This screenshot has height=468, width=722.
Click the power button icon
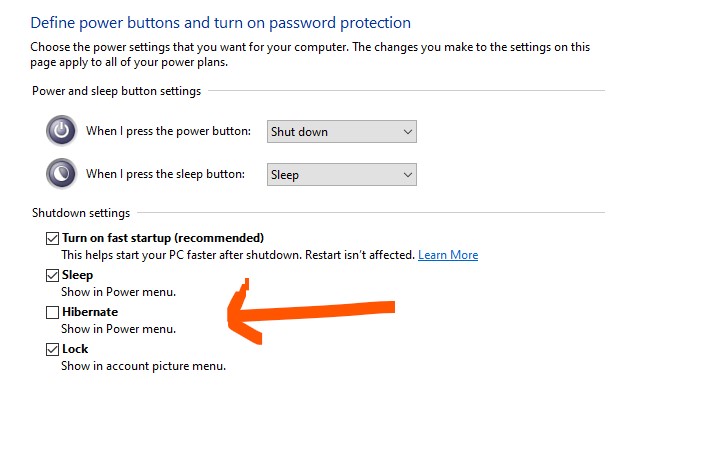[61, 131]
